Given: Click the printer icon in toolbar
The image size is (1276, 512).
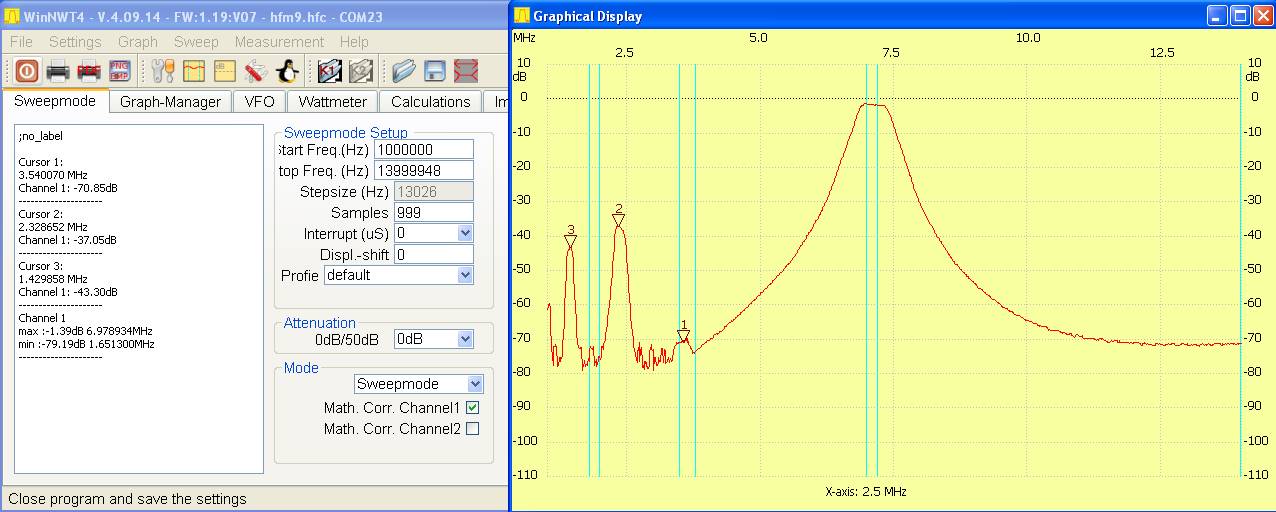Looking at the screenshot, I should [57, 71].
